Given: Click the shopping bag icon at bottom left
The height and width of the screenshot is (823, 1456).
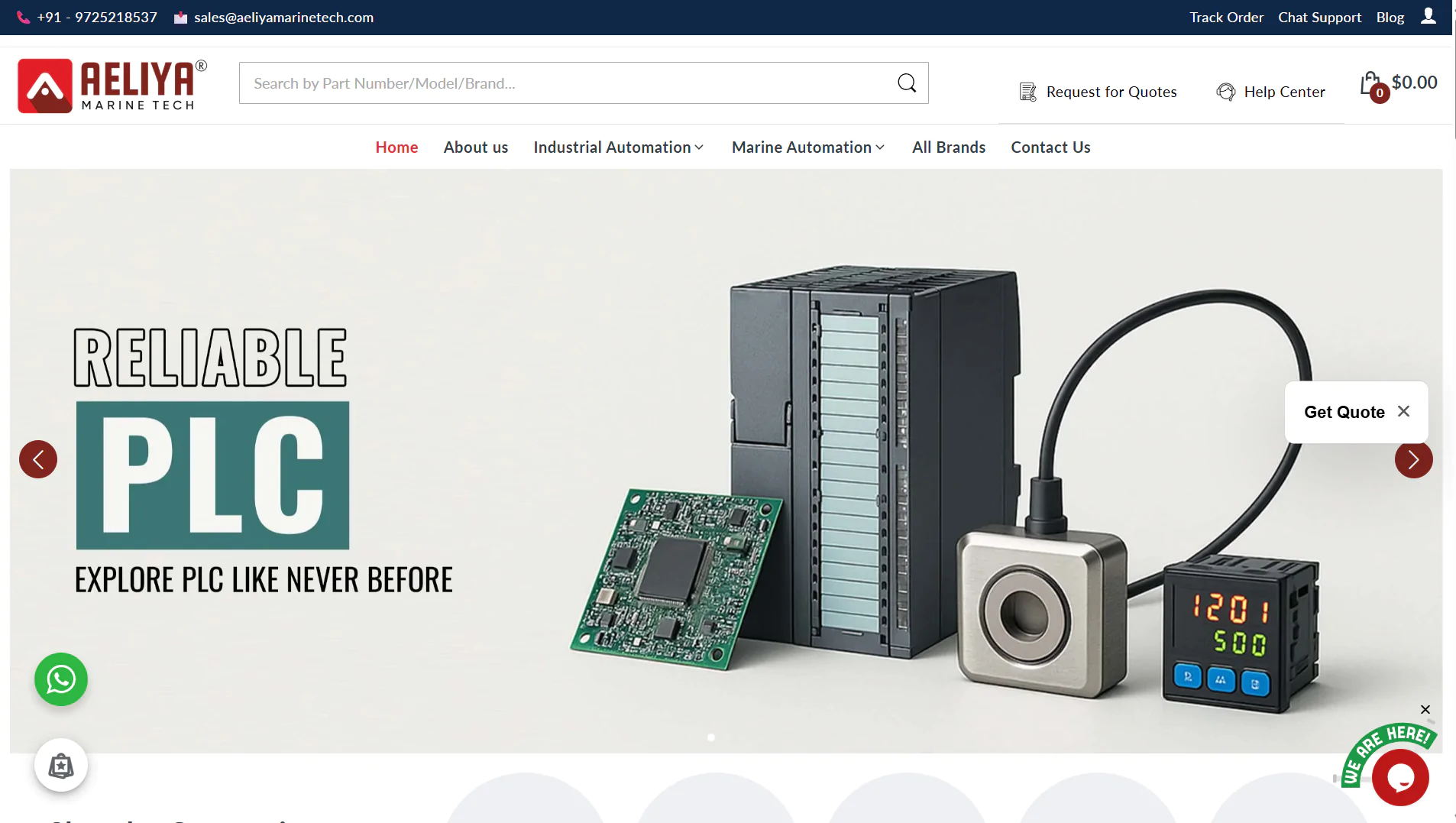Looking at the screenshot, I should click(61, 765).
